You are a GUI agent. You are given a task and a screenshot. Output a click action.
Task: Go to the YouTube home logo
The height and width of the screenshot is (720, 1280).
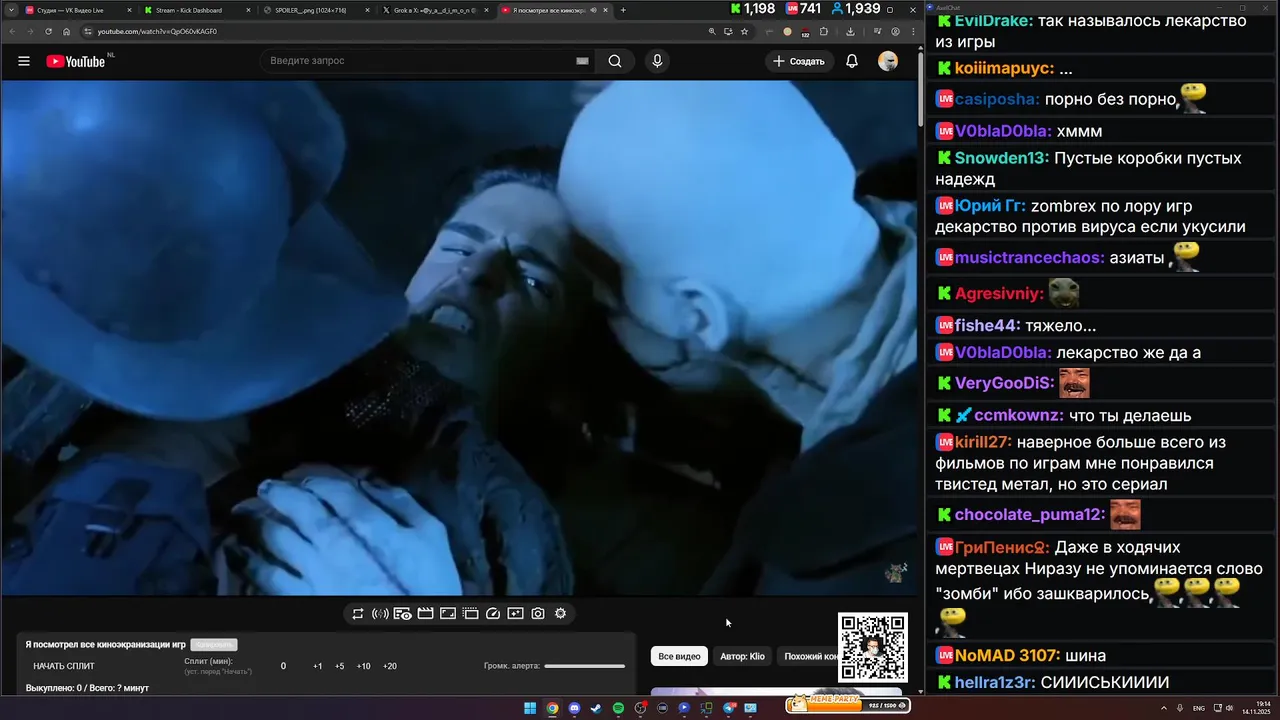point(75,61)
